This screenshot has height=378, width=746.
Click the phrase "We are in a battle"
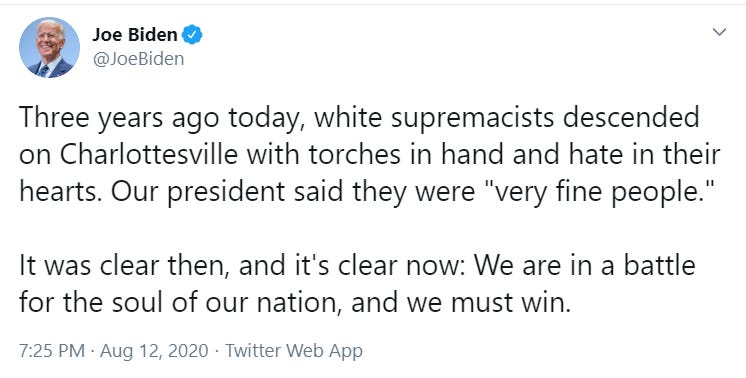[x=585, y=266]
